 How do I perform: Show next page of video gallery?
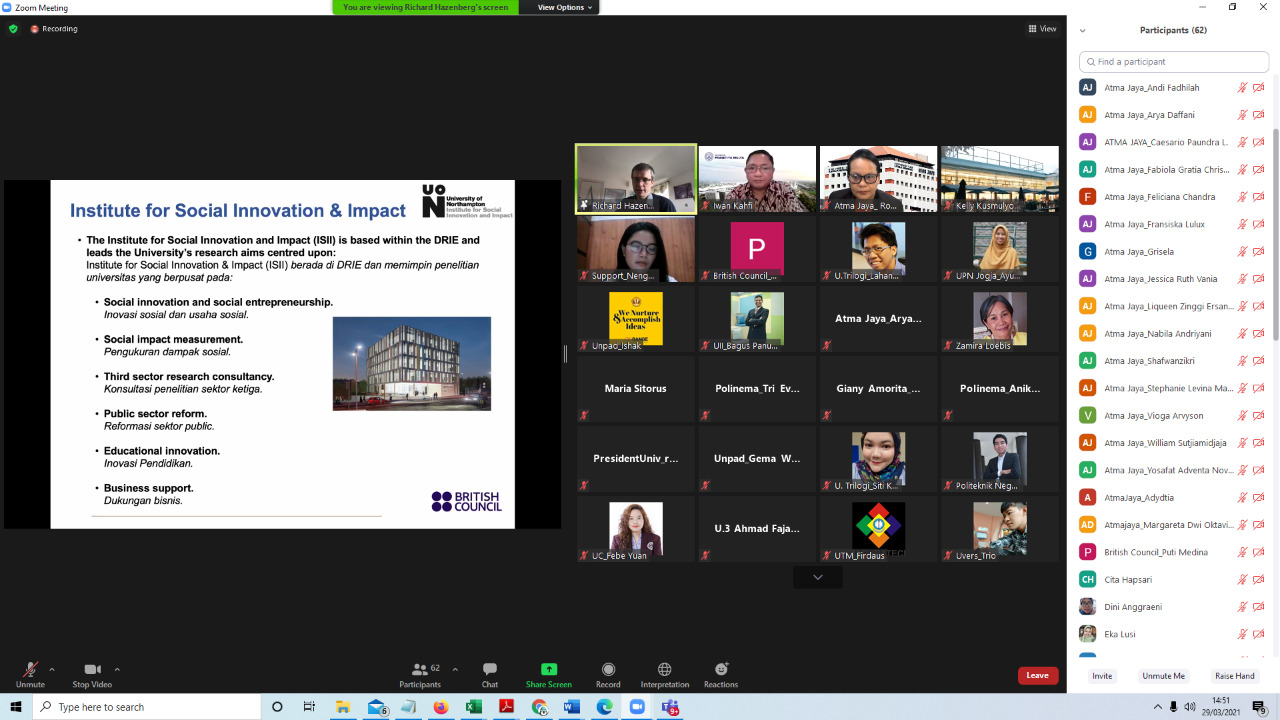click(818, 577)
